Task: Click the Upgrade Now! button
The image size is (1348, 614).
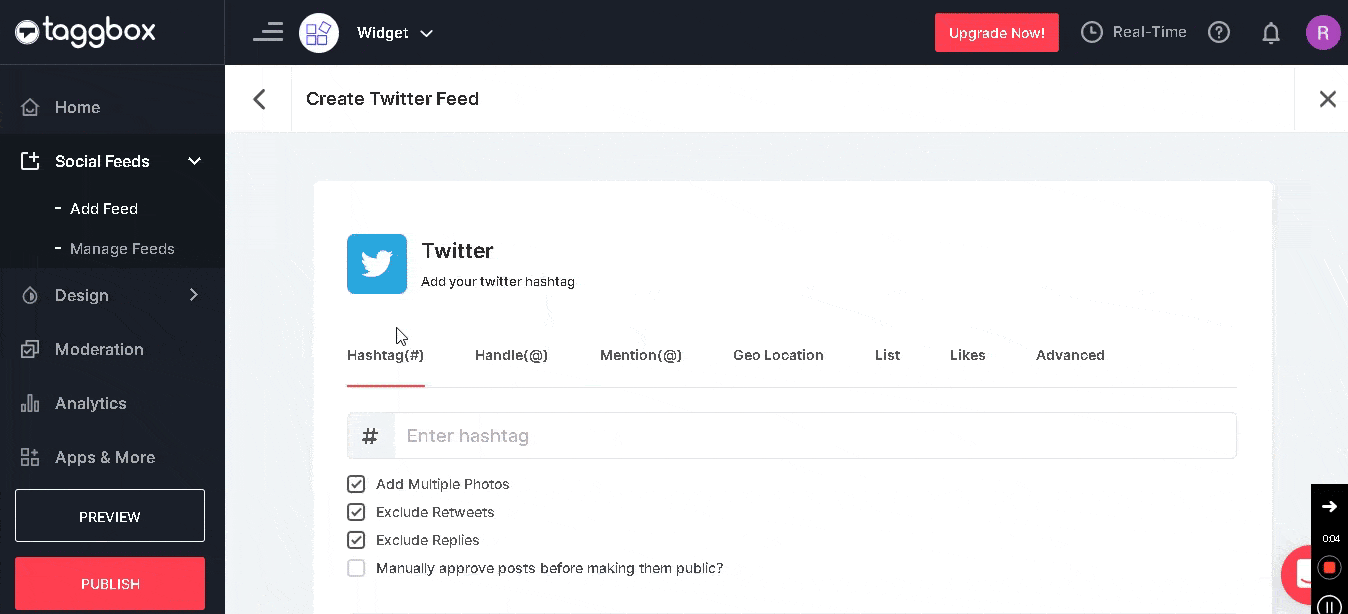Action: coord(997,33)
